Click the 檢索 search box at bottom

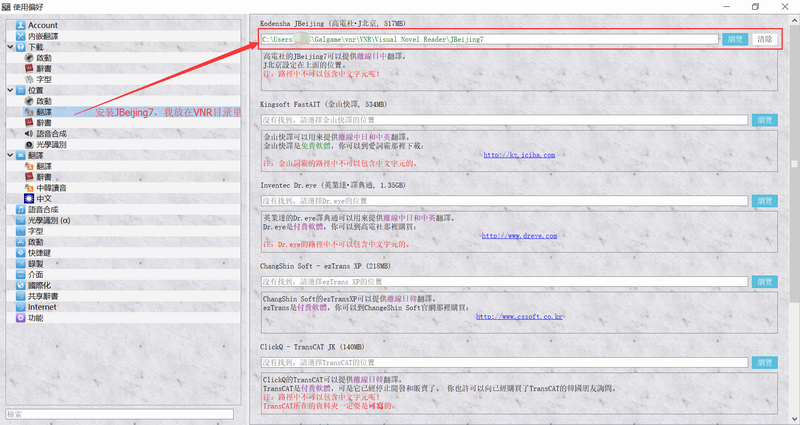pyautogui.click(x=119, y=413)
